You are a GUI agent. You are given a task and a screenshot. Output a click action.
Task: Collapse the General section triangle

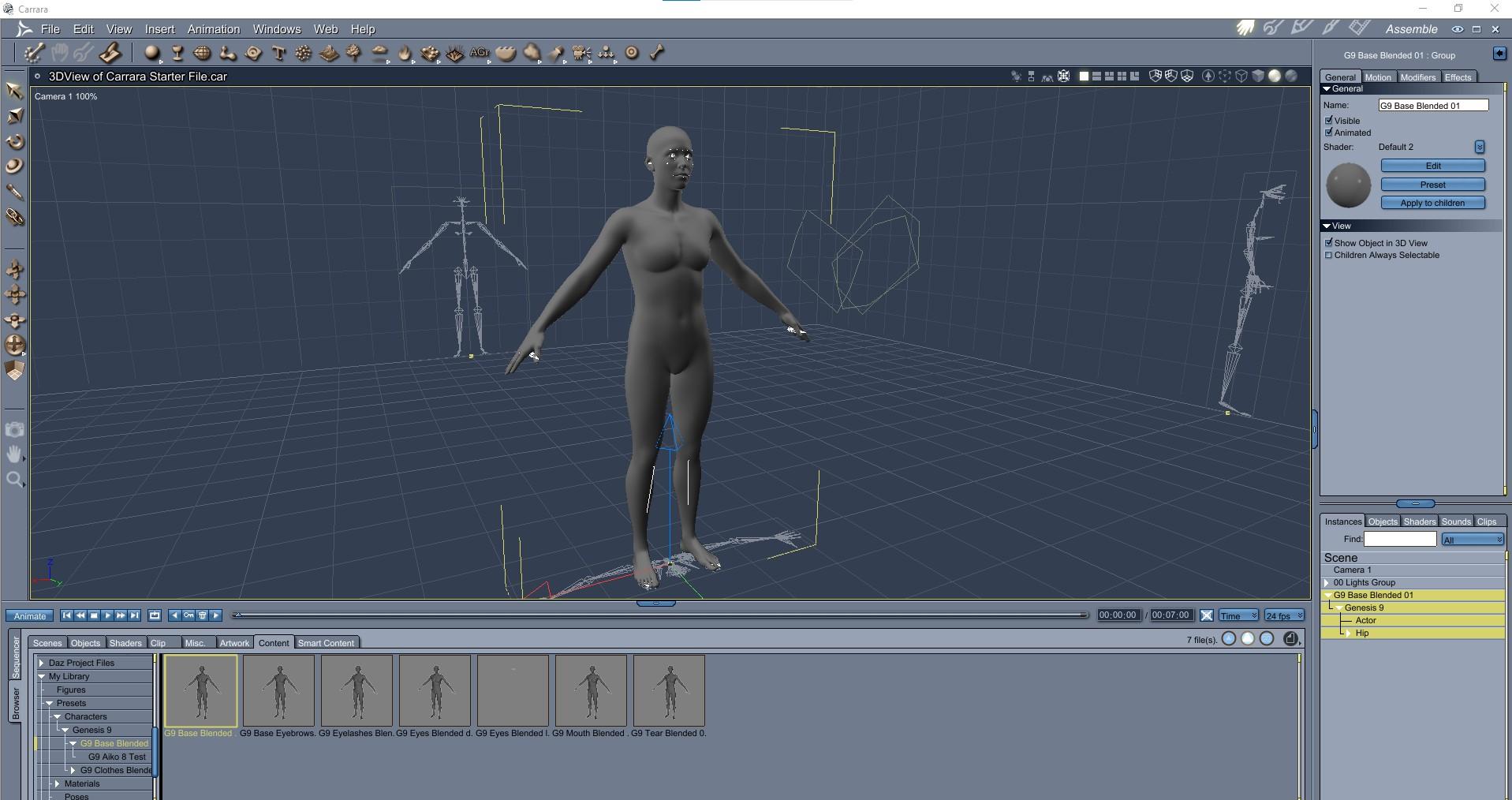[1327, 89]
